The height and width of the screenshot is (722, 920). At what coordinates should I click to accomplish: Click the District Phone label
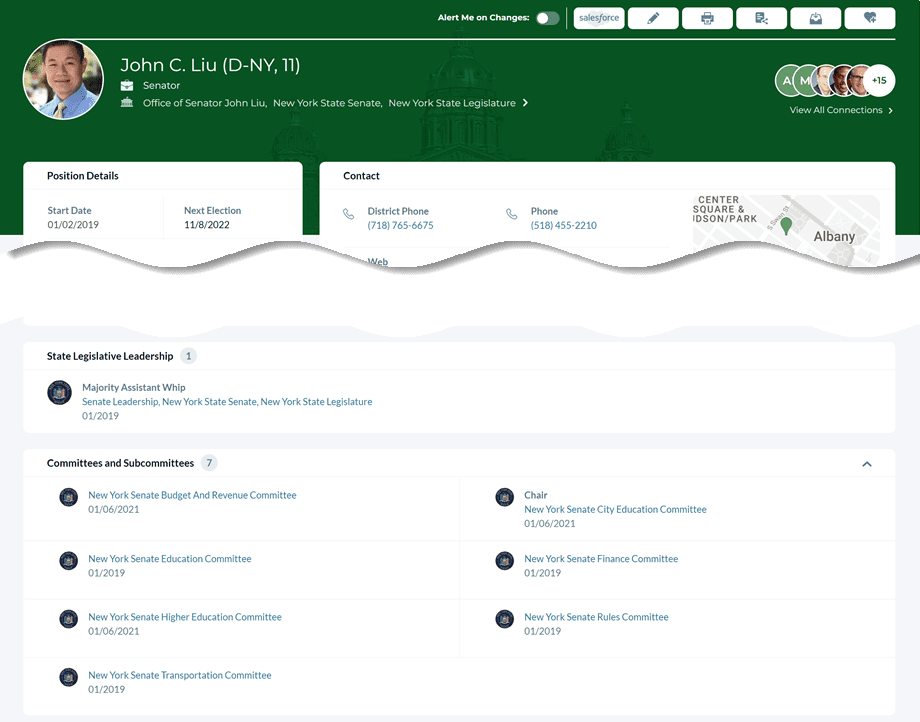click(x=398, y=211)
